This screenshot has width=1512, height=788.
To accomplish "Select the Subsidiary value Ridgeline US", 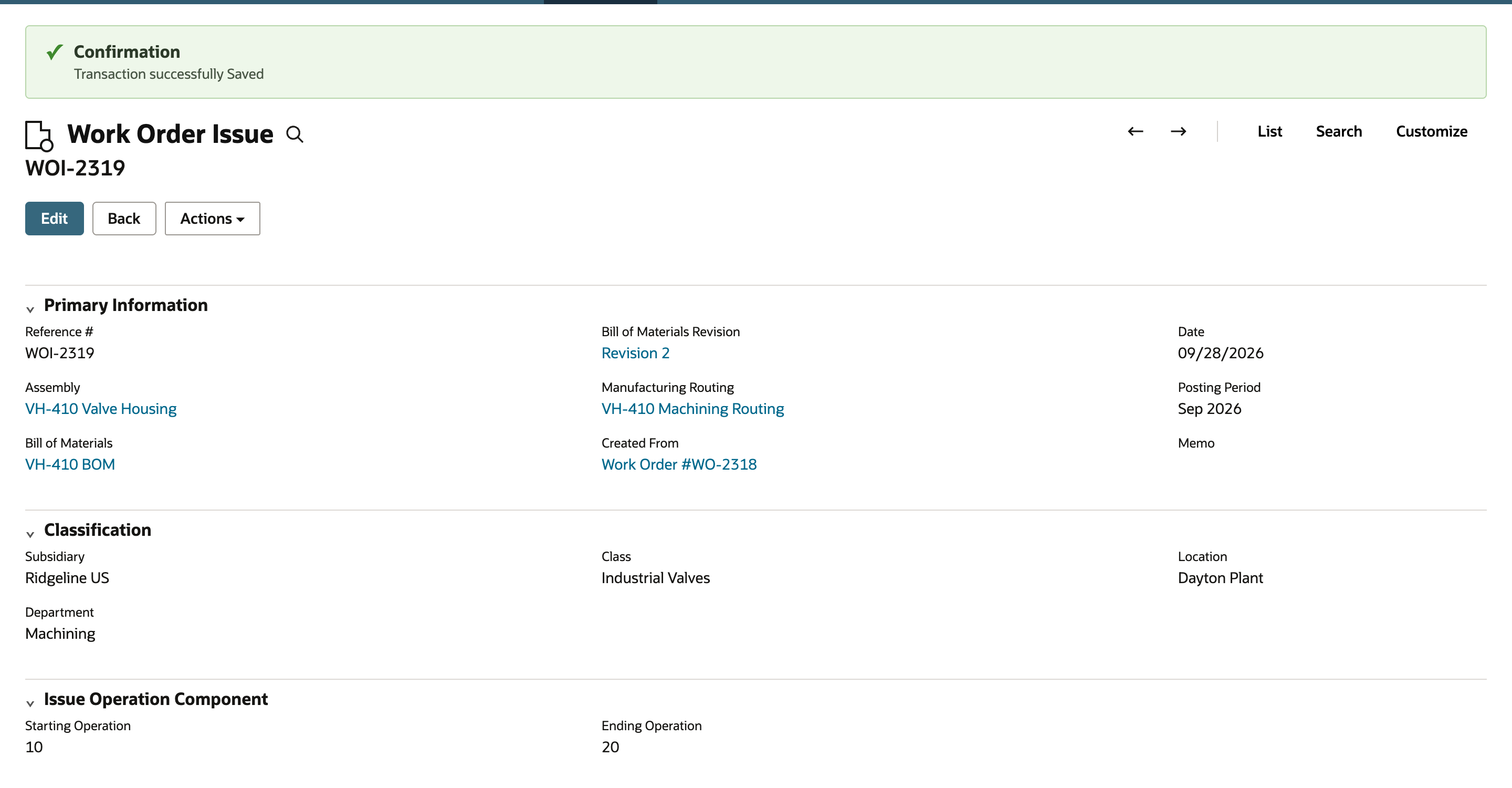I will [67, 578].
